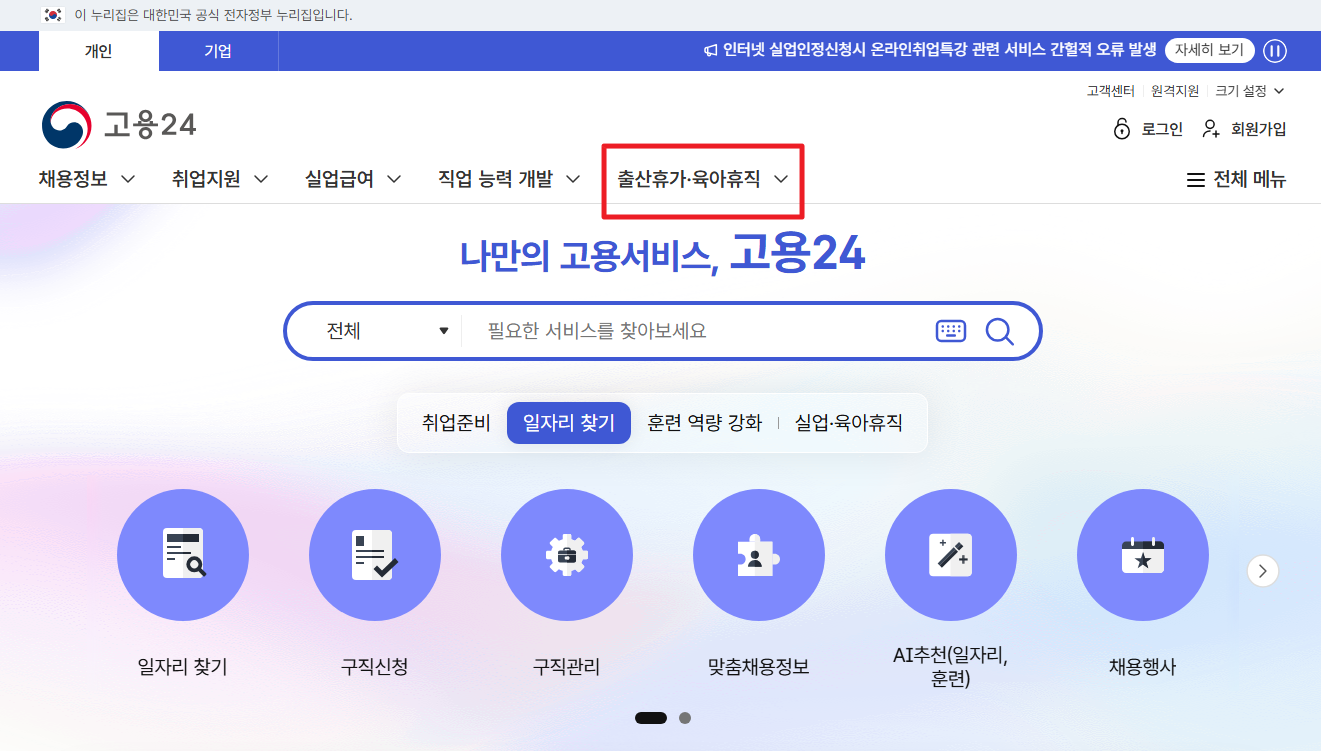1321x751 pixels.
Task: Expand the 채용정보 menu
Action: [x=87, y=180]
